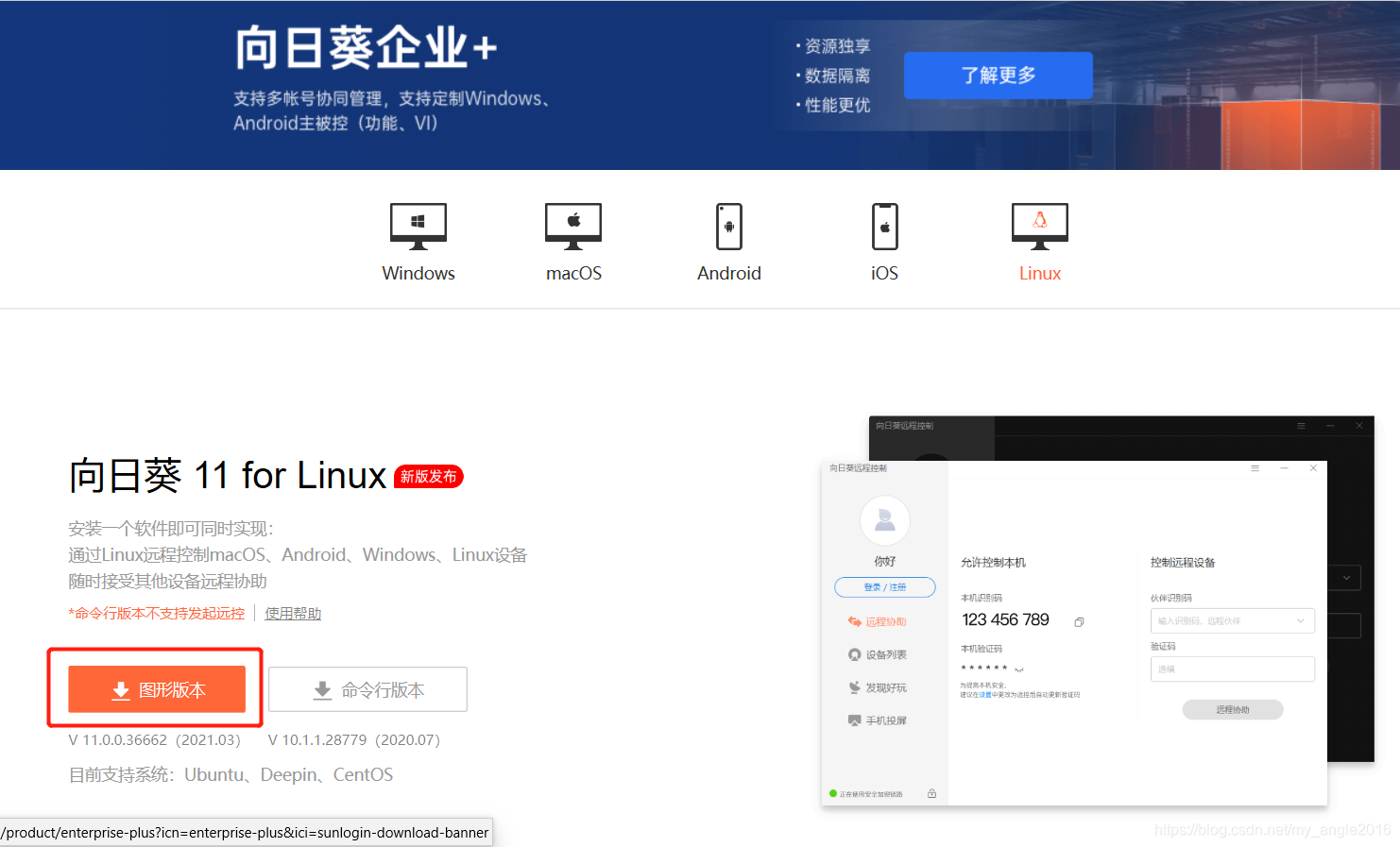Open the macOS tab label
Screen dimensions: 1400x847
pos(573,273)
